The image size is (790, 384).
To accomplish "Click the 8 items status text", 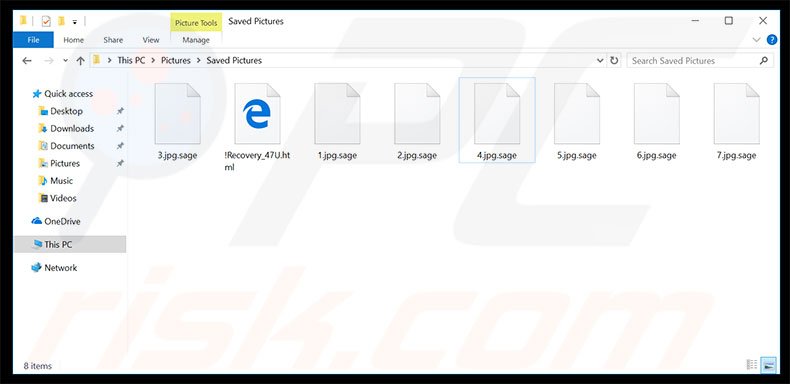I will click(38, 366).
